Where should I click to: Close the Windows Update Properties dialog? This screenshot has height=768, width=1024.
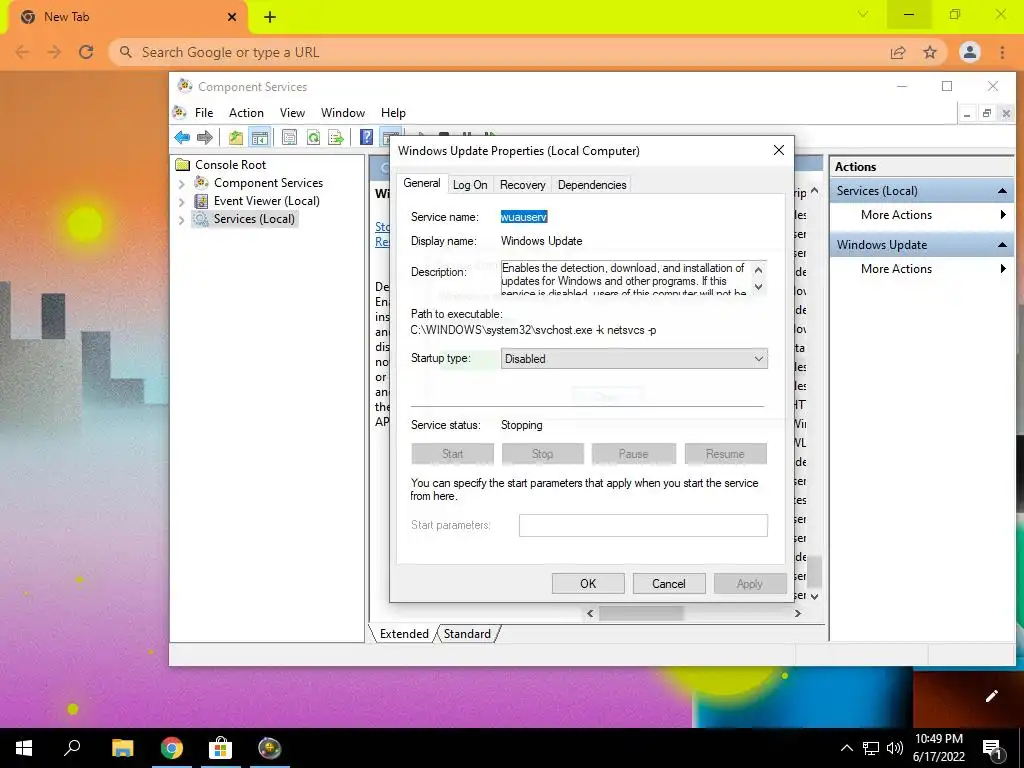tap(778, 150)
